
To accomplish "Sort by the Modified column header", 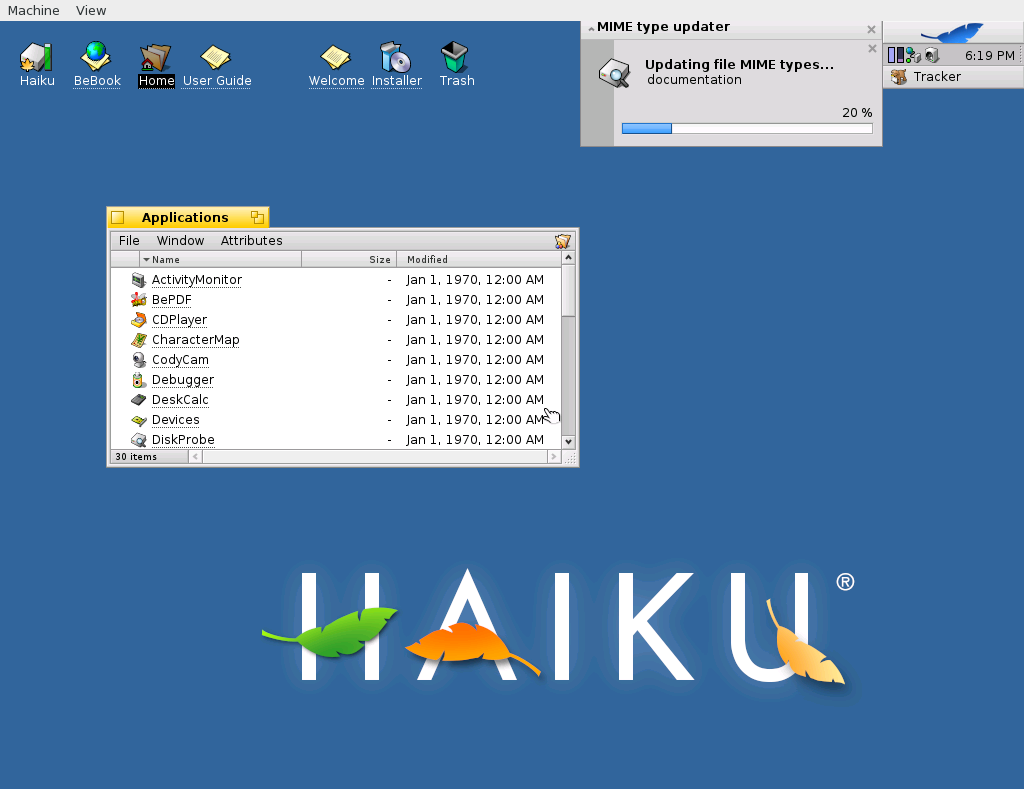I will coord(479,259).
